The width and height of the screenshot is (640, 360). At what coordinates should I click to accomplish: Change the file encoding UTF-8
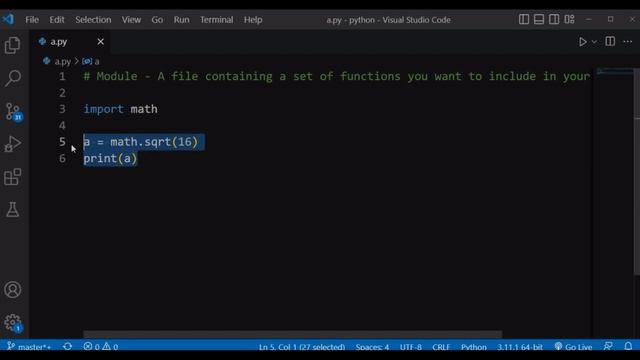411,347
